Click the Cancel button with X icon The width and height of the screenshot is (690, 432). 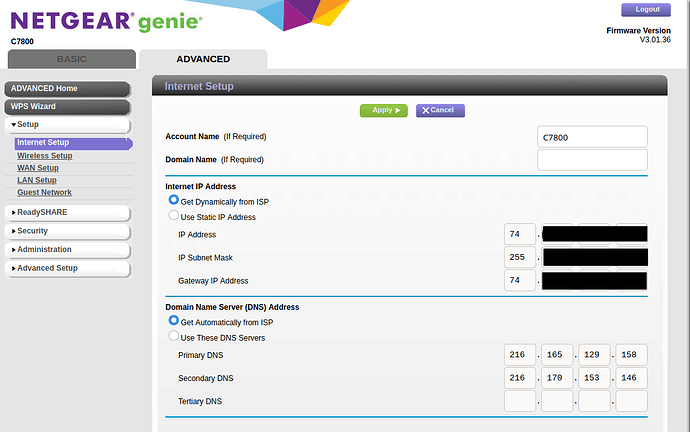coord(440,110)
